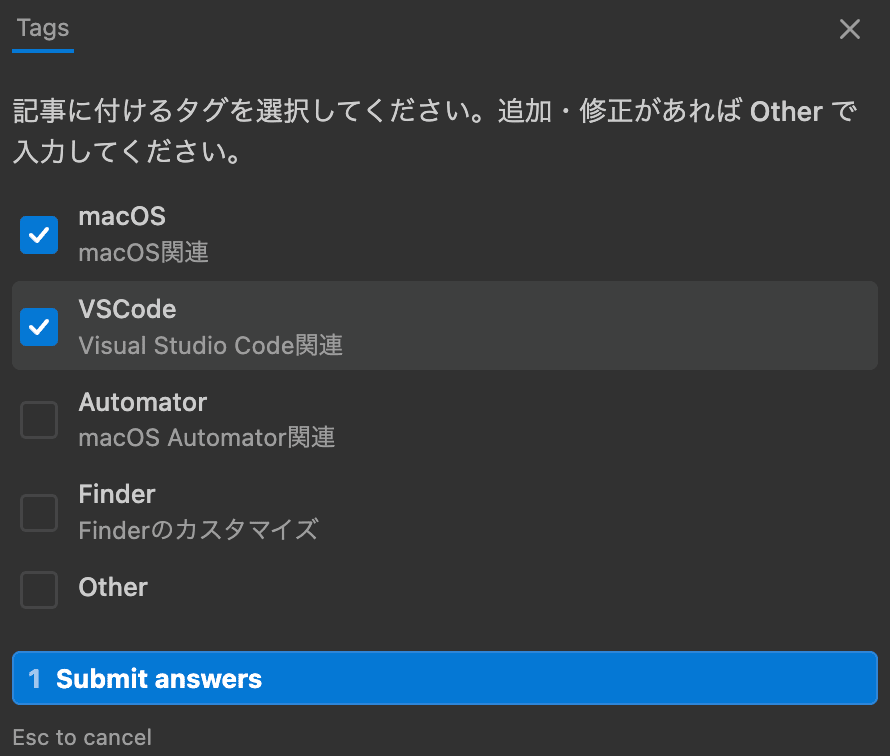Click the number 1 on Submit button
Image resolution: width=890 pixels, height=756 pixels.
click(x=34, y=678)
